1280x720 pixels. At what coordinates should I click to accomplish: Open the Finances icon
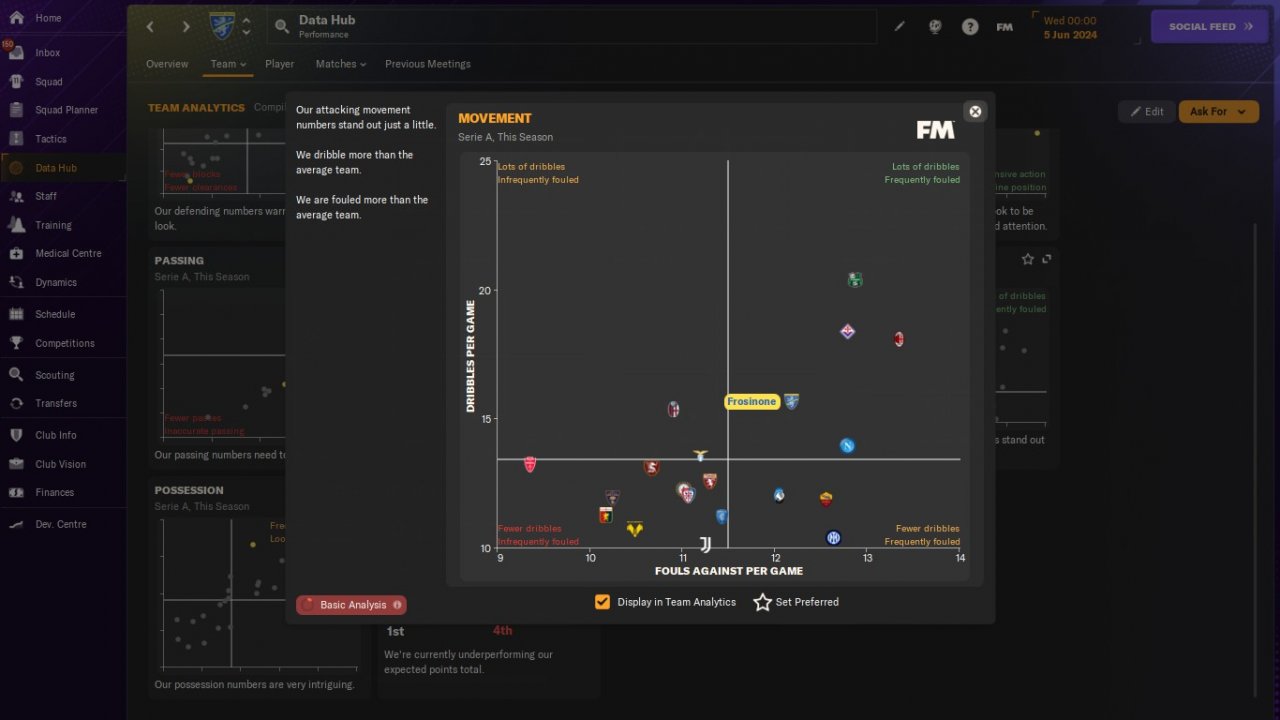[x=16, y=492]
